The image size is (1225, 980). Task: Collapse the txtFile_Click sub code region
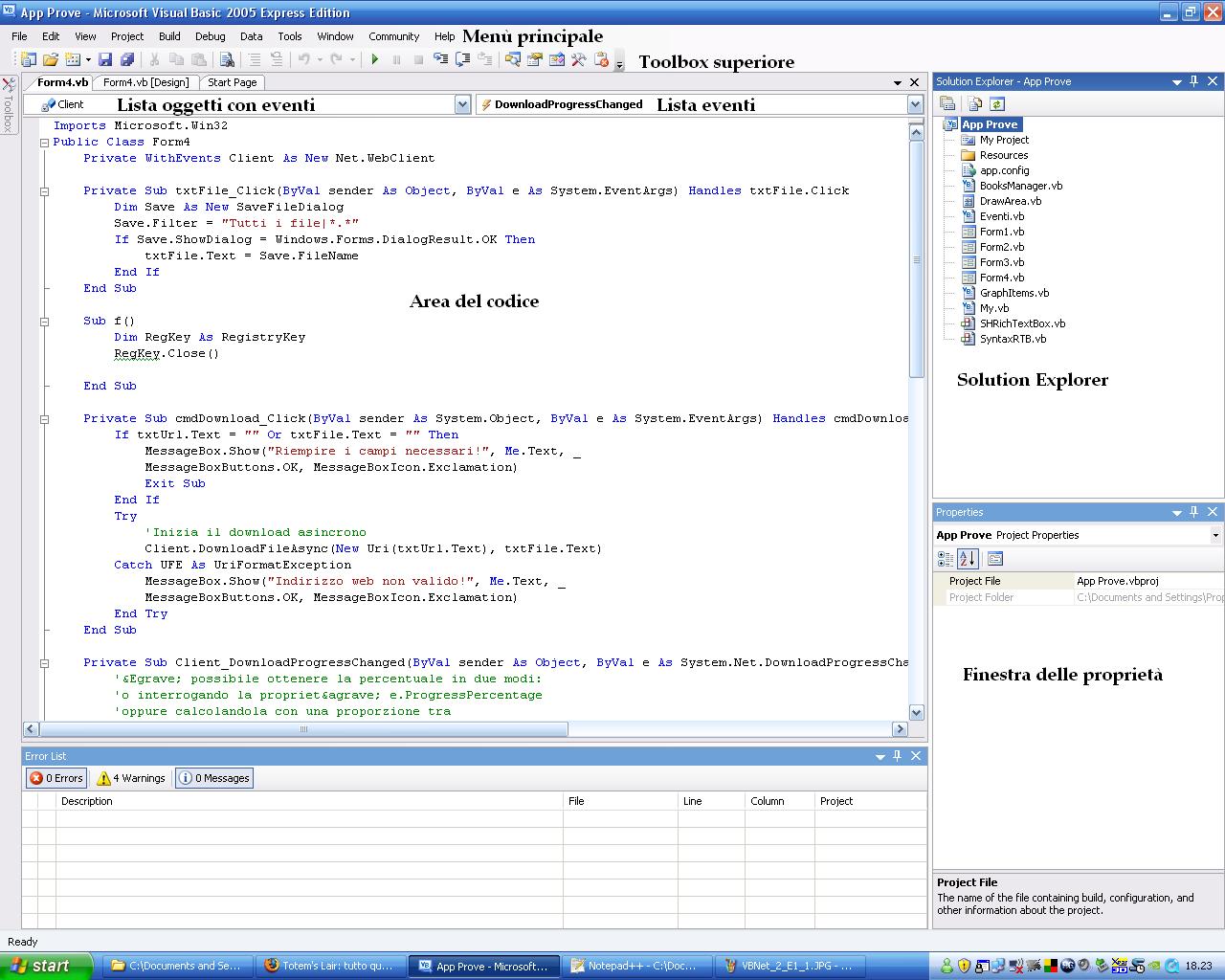click(44, 190)
